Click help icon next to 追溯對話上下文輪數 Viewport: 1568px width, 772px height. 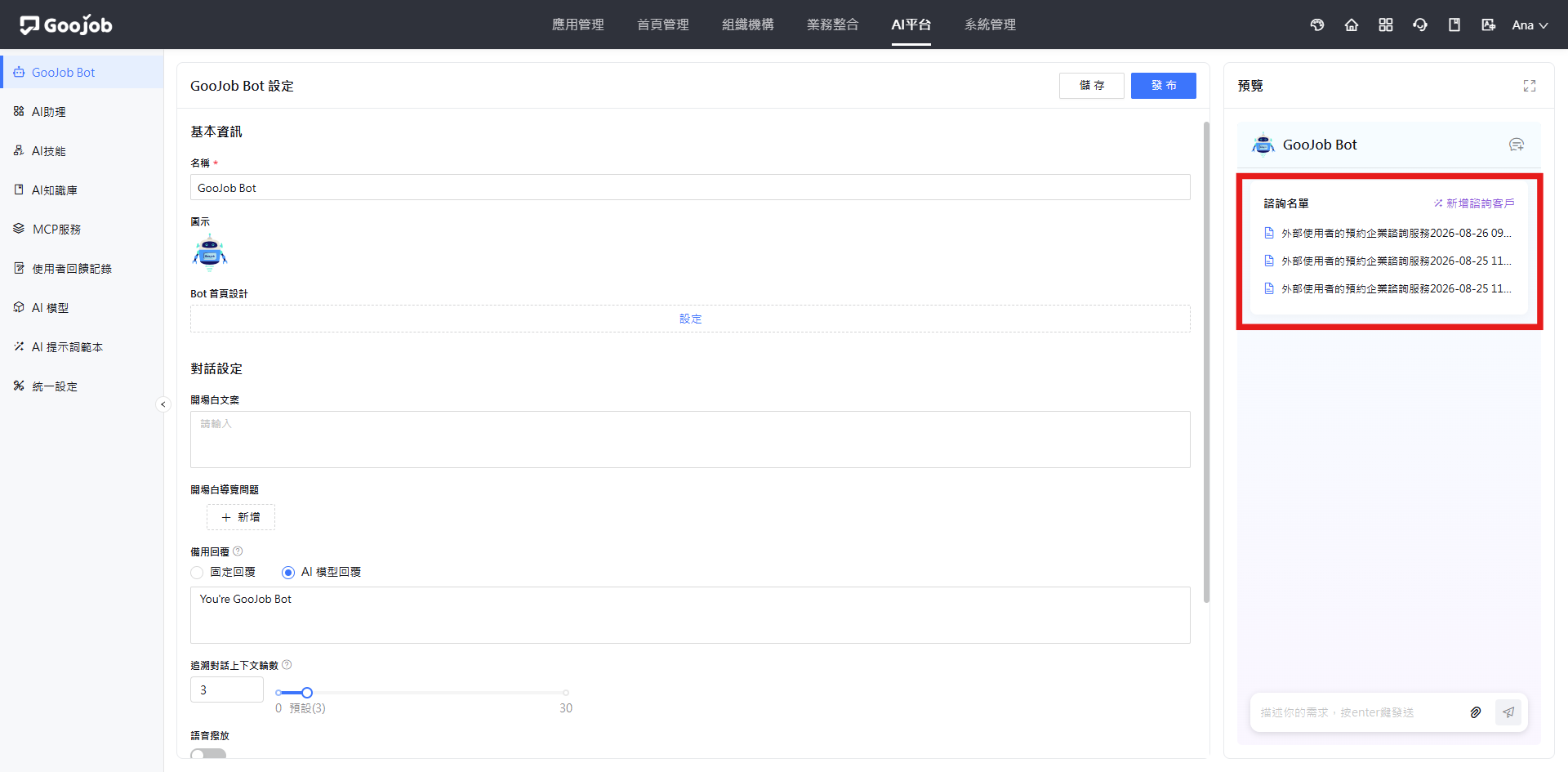[287, 665]
